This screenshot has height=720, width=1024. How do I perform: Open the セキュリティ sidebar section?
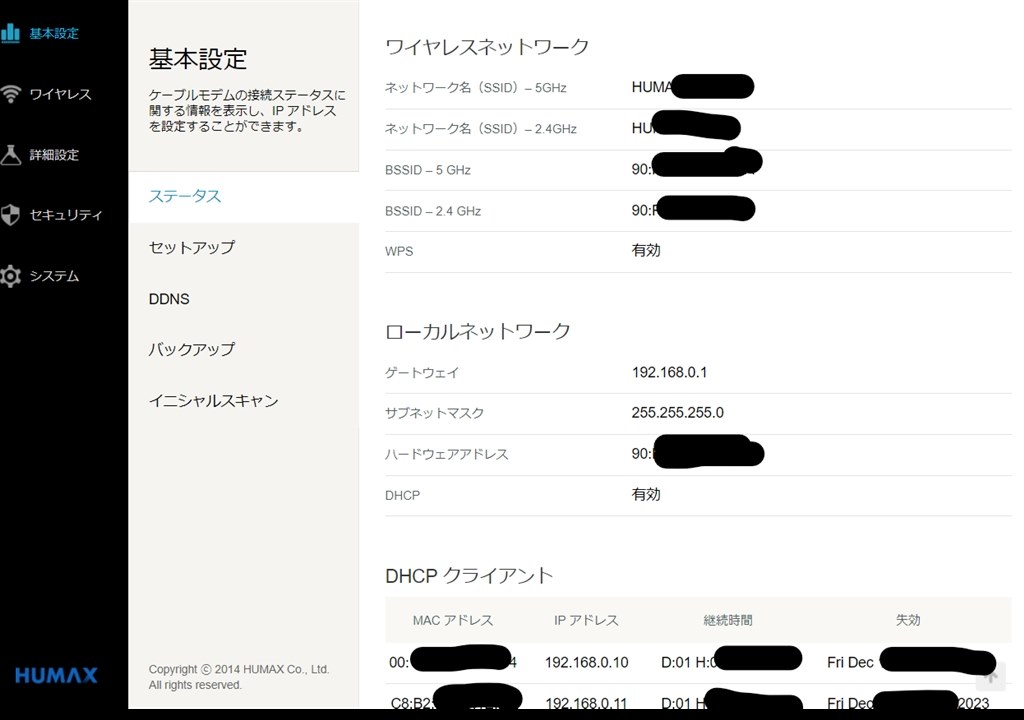[x=66, y=215]
